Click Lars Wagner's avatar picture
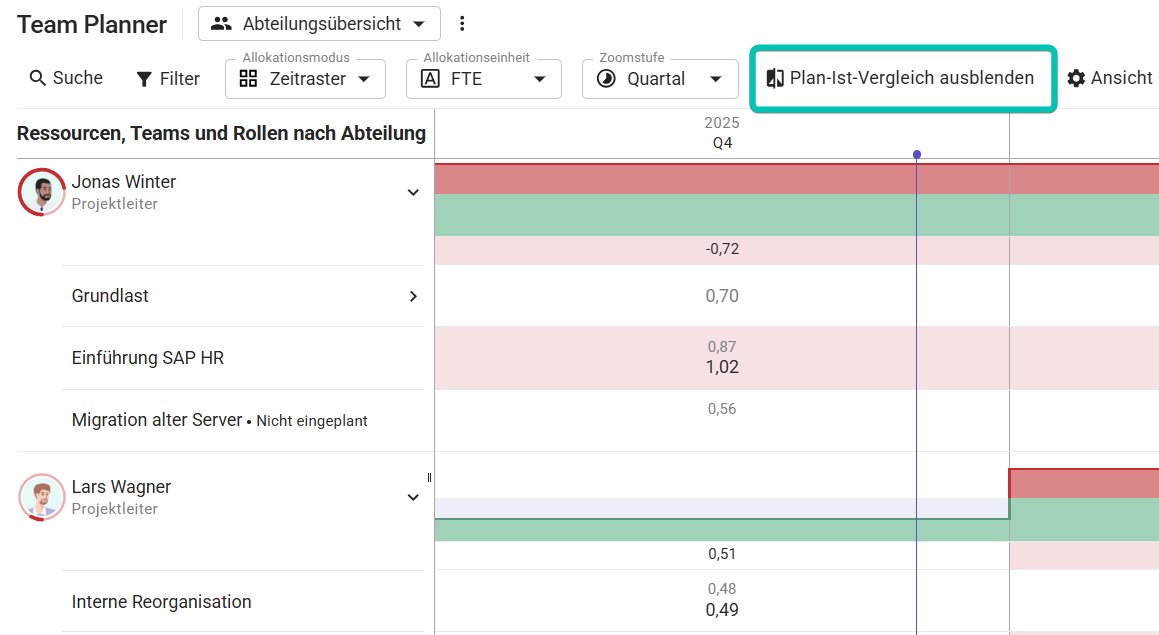 [x=42, y=497]
